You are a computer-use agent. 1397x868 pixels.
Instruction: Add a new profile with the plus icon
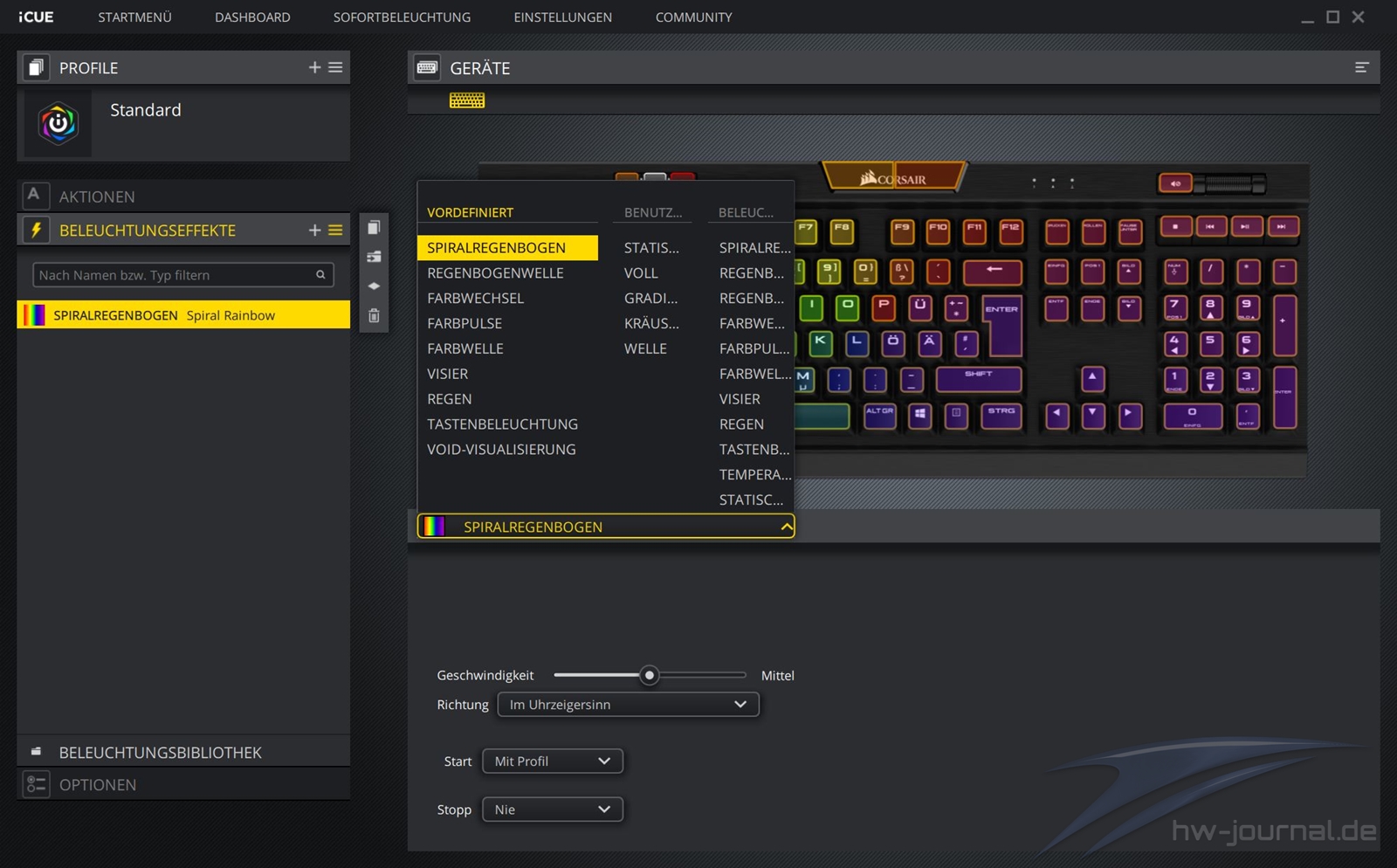click(314, 67)
